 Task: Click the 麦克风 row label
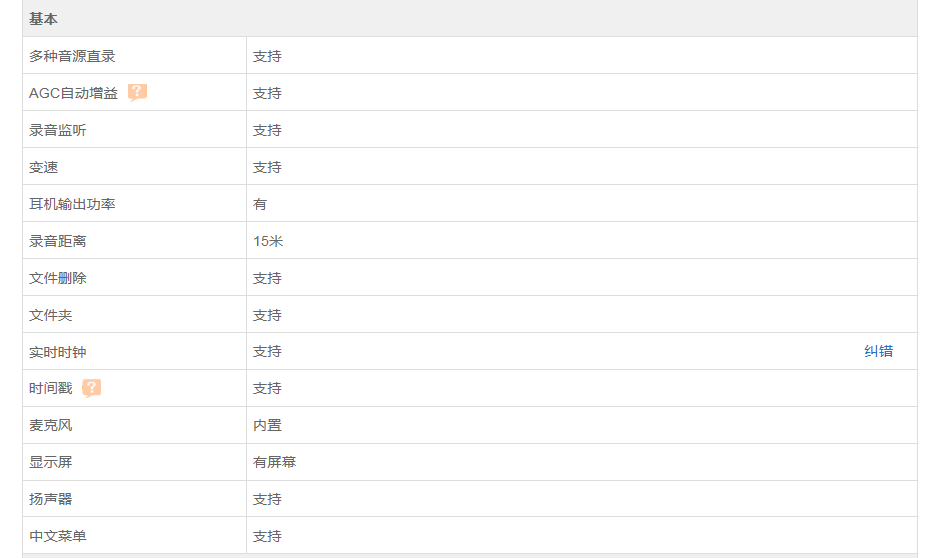tap(50, 425)
